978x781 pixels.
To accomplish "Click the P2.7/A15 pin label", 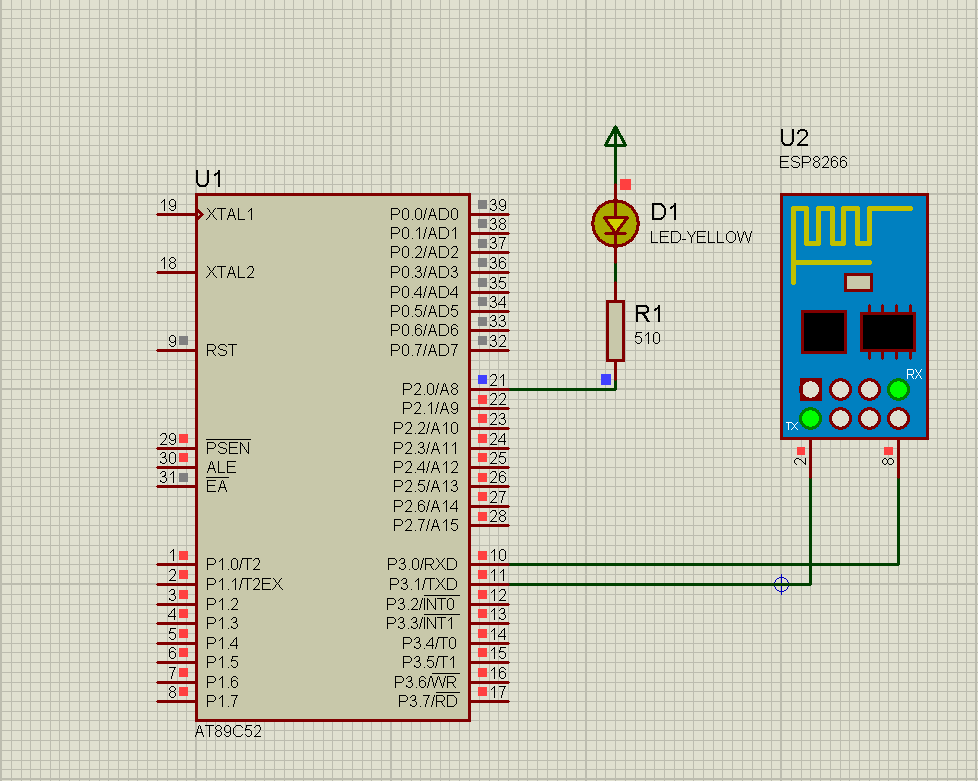I will [x=426, y=525].
